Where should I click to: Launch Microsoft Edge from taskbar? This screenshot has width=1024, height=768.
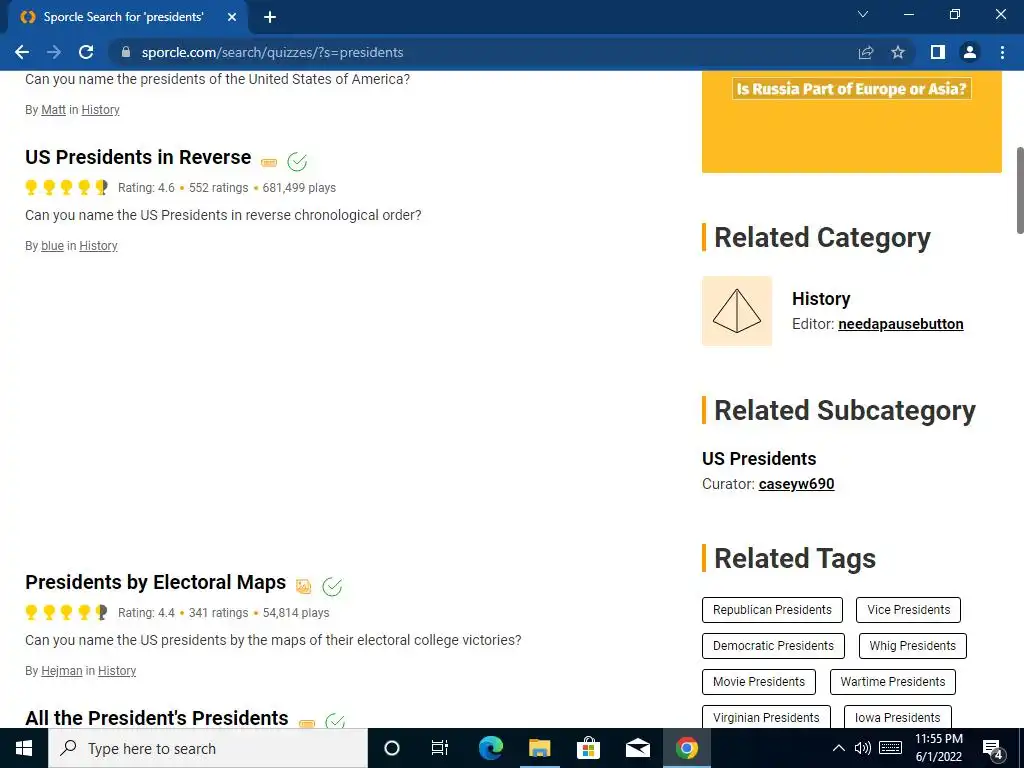[490, 748]
